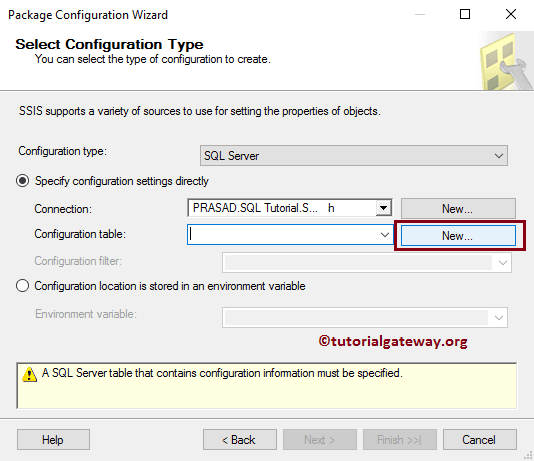The image size is (534, 461).
Task: Click the Finish button
Action: 400,440
